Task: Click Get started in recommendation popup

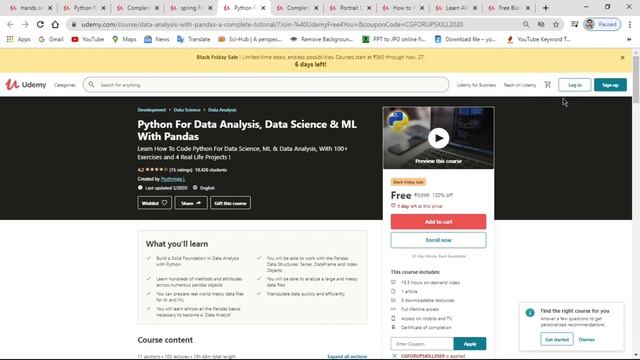Action: click(x=557, y=339)
